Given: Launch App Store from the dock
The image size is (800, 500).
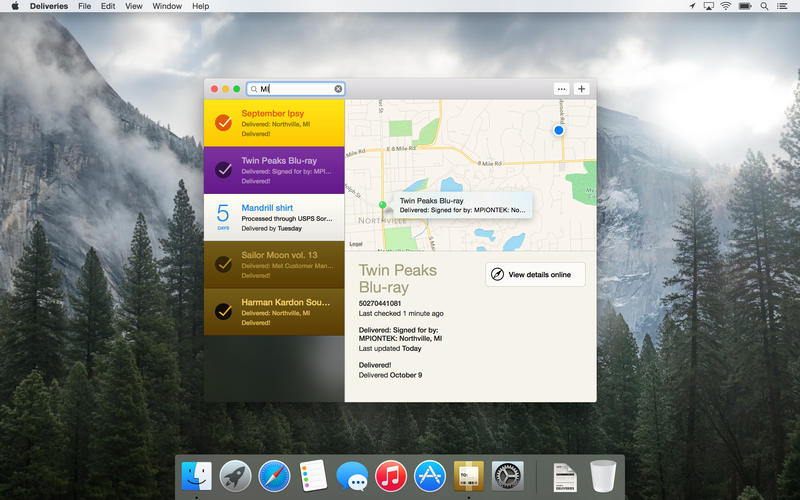Looking at the screenshot, I should coord(430,475).
